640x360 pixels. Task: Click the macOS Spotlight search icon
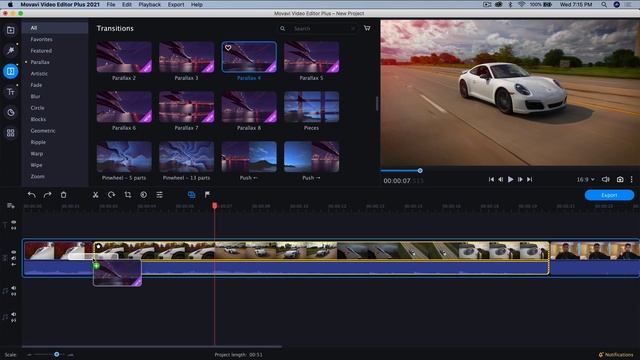[x=604, y=4]
